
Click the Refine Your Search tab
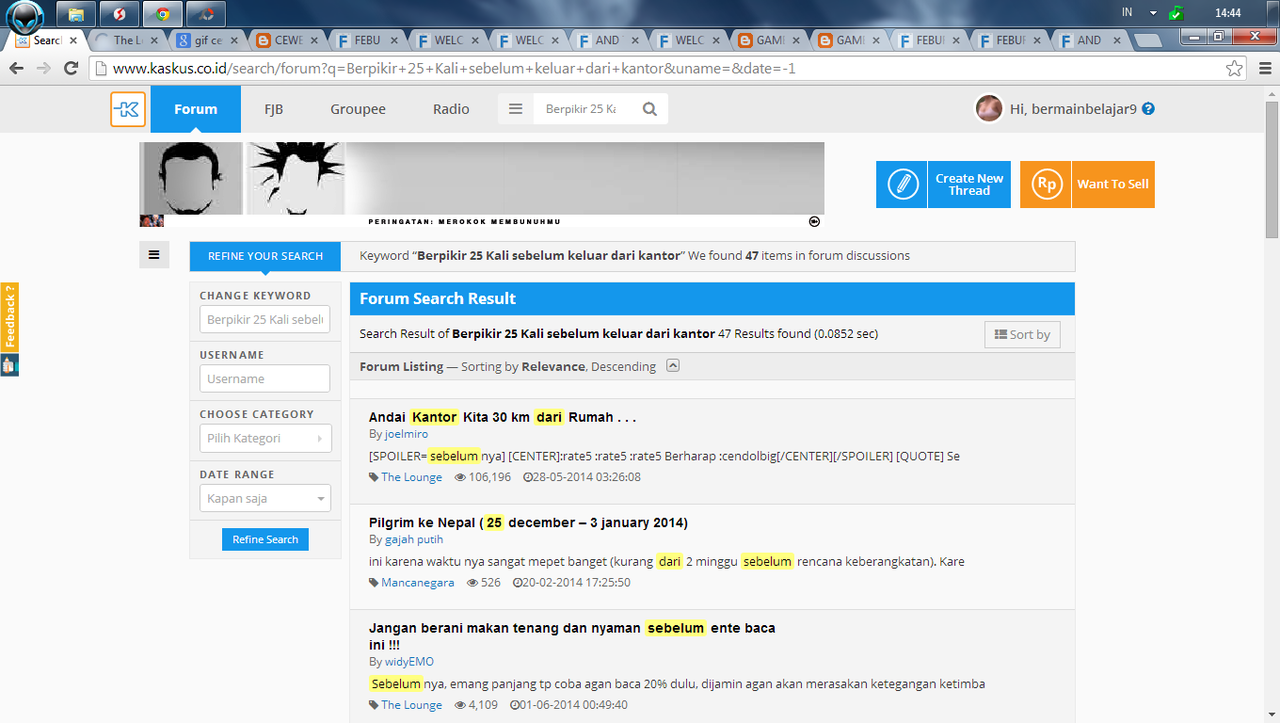[265, 256]
